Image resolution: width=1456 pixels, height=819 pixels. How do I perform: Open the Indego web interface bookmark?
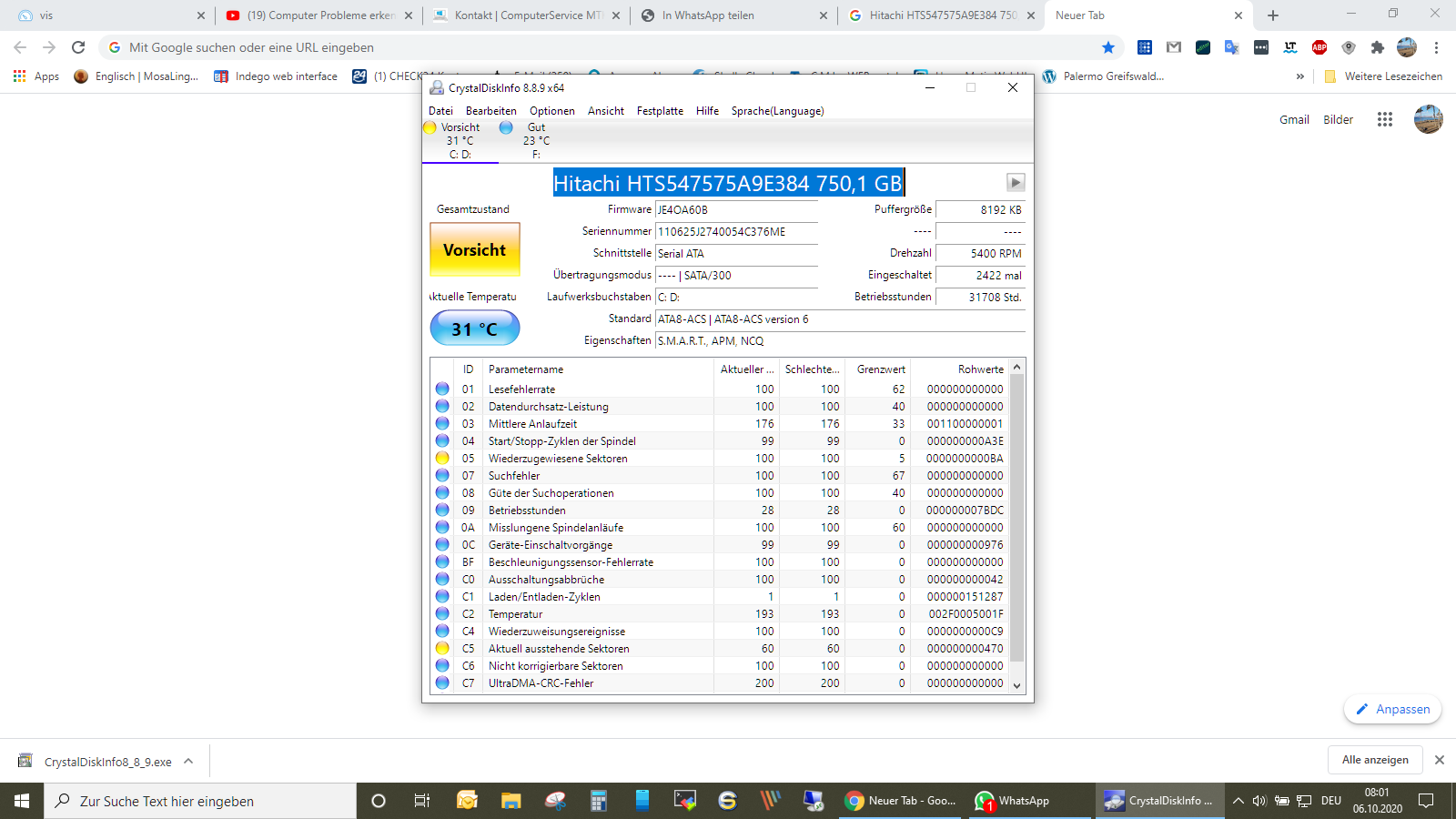pyautogui.click(x=275, y=76)
